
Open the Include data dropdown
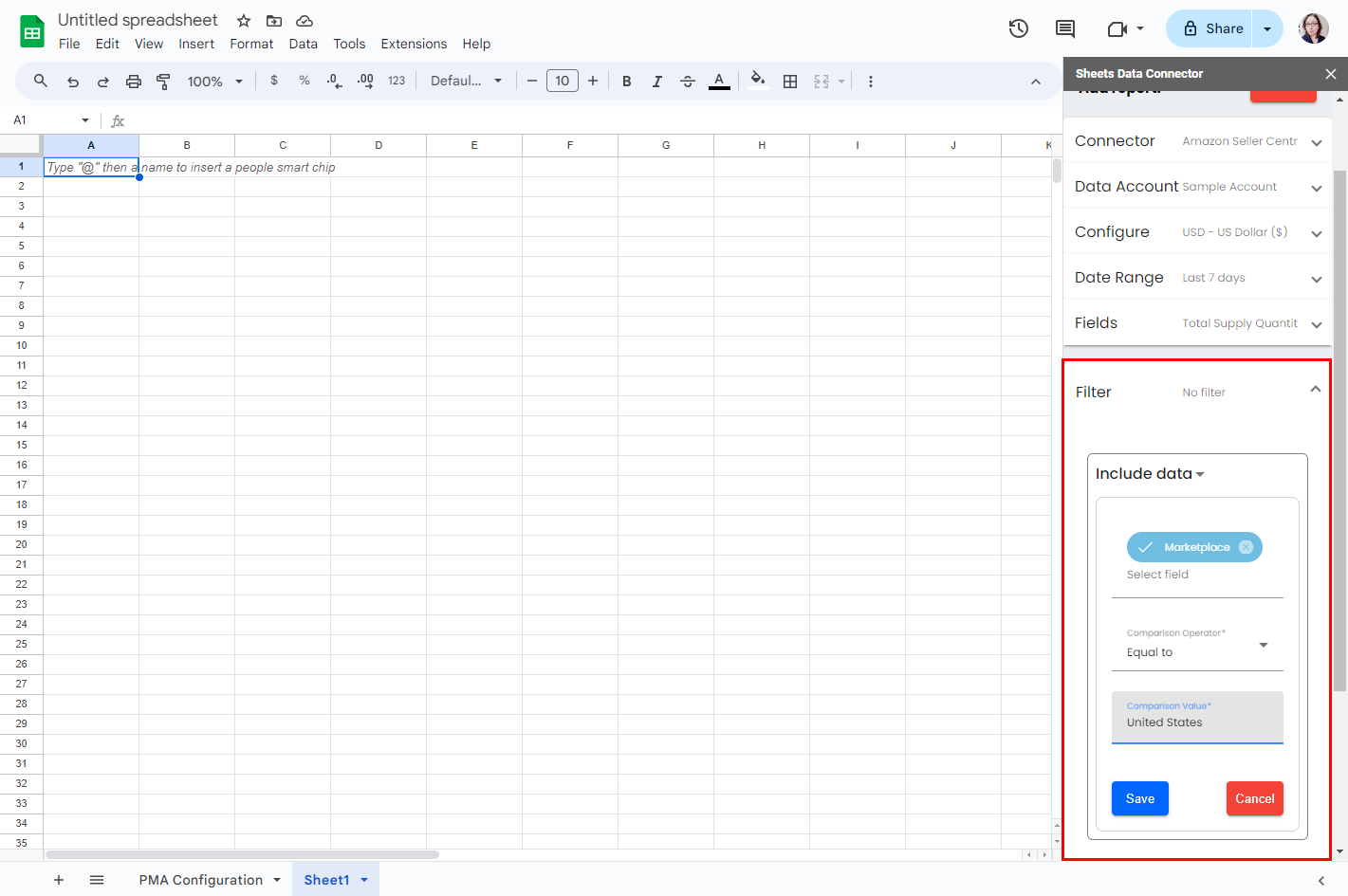click(x=1150, y=474)
